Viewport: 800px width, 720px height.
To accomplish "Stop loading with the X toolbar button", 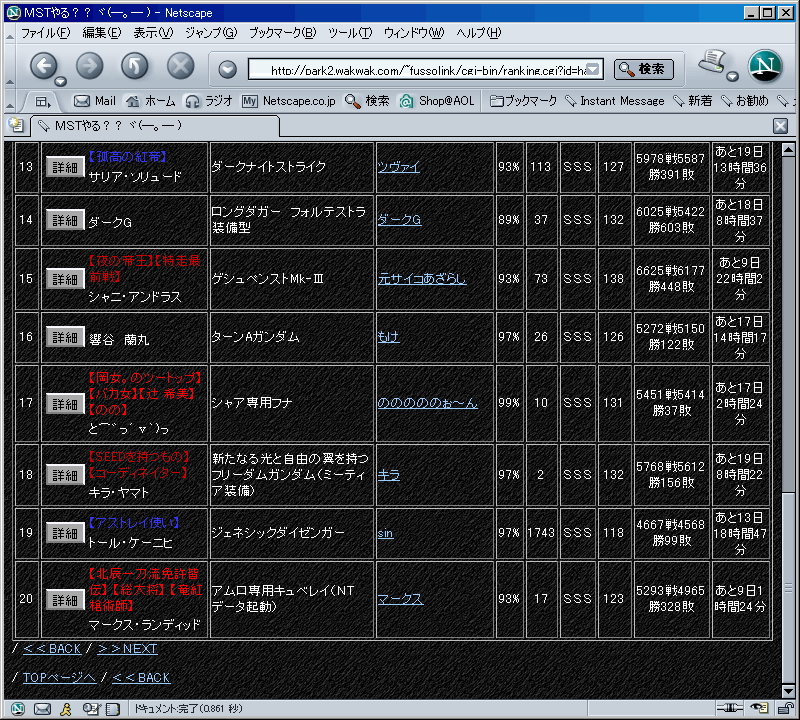I will click(x=181, y=66).
